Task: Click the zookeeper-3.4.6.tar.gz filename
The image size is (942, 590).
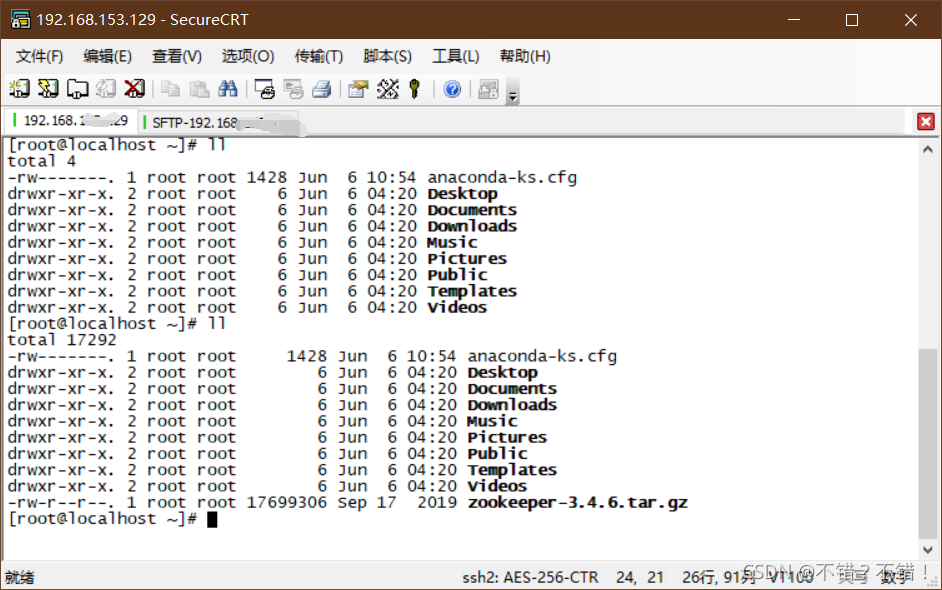Action: [x=577, y=503]
